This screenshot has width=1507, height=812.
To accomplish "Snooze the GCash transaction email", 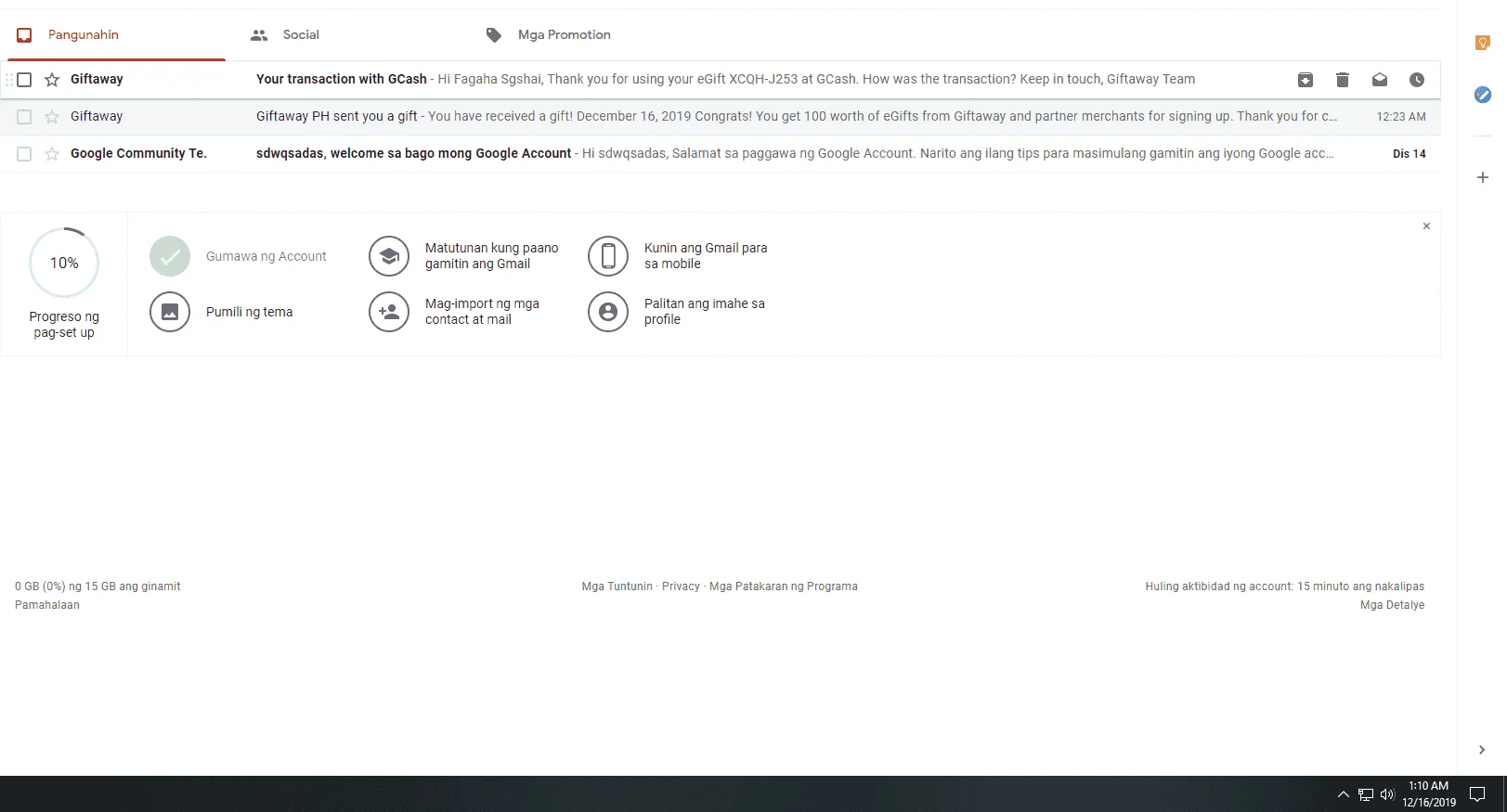I will (1416, 80).
